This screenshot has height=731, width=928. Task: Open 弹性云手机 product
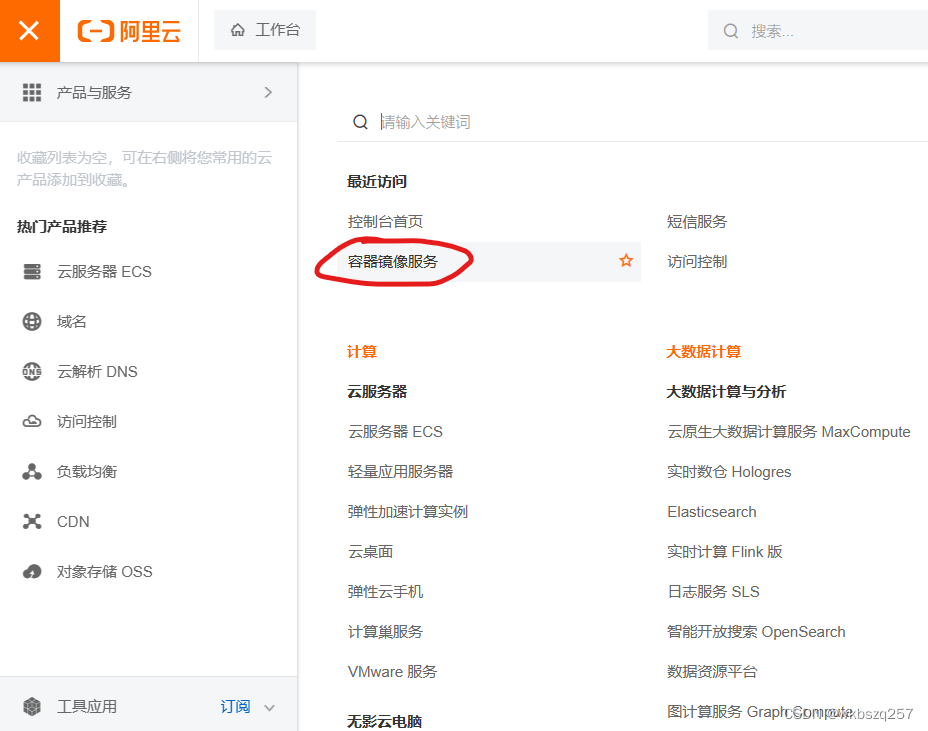click(385, 591)
